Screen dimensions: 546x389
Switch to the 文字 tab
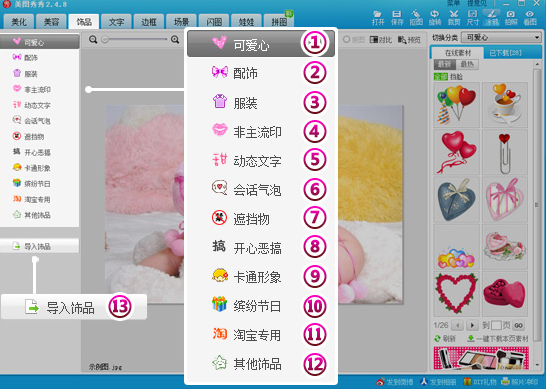pyautogui.click(x=116, y=22)
